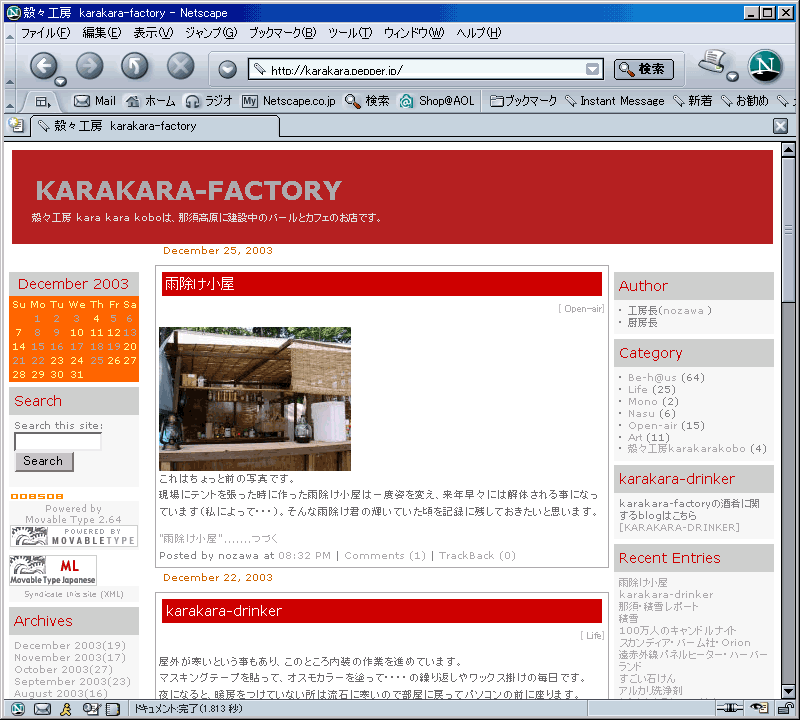Click the ホーム home toolbar button
This screenshot has height=720, width=800.
151,101
